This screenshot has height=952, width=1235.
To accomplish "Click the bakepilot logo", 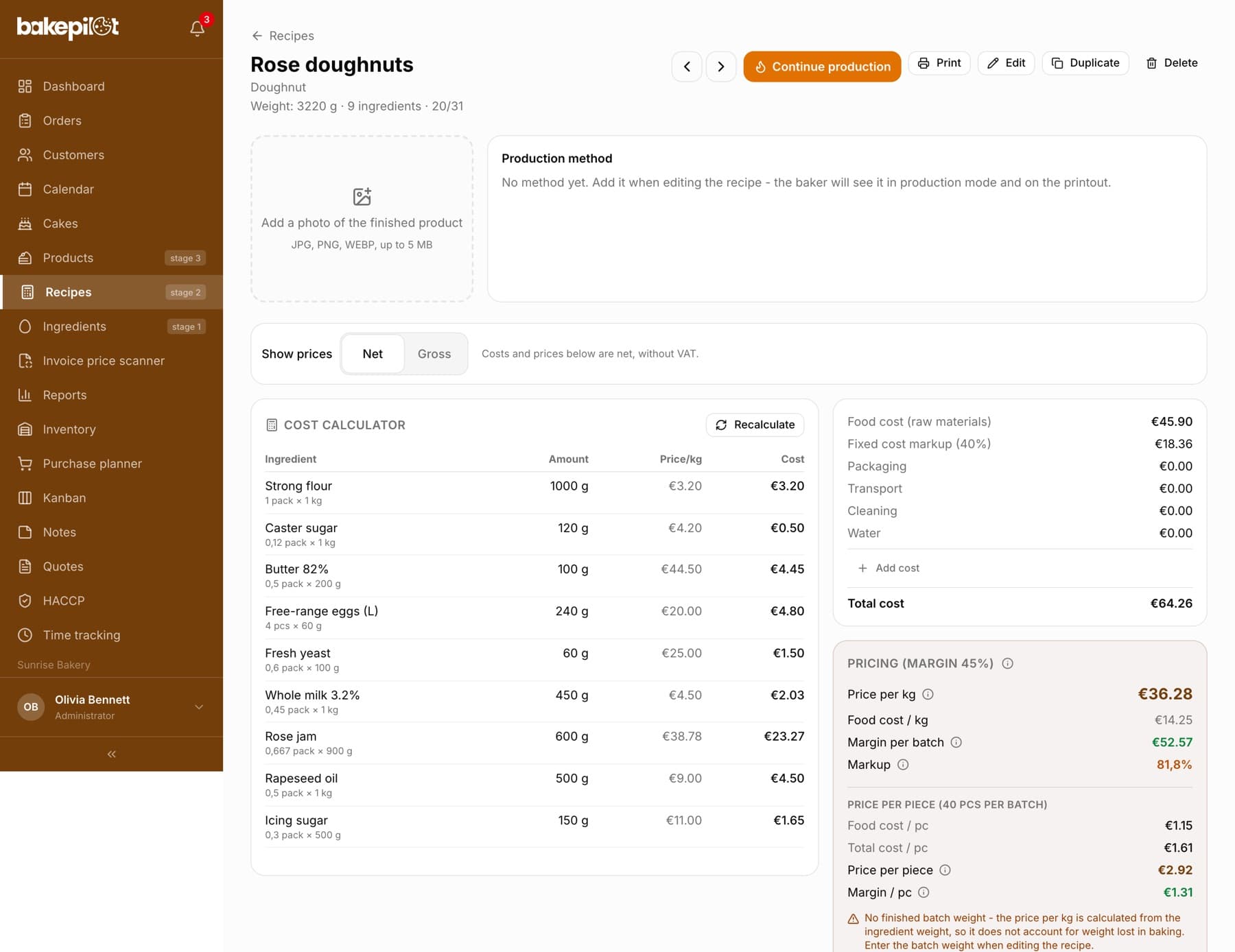I will click(x=68, y=27).
